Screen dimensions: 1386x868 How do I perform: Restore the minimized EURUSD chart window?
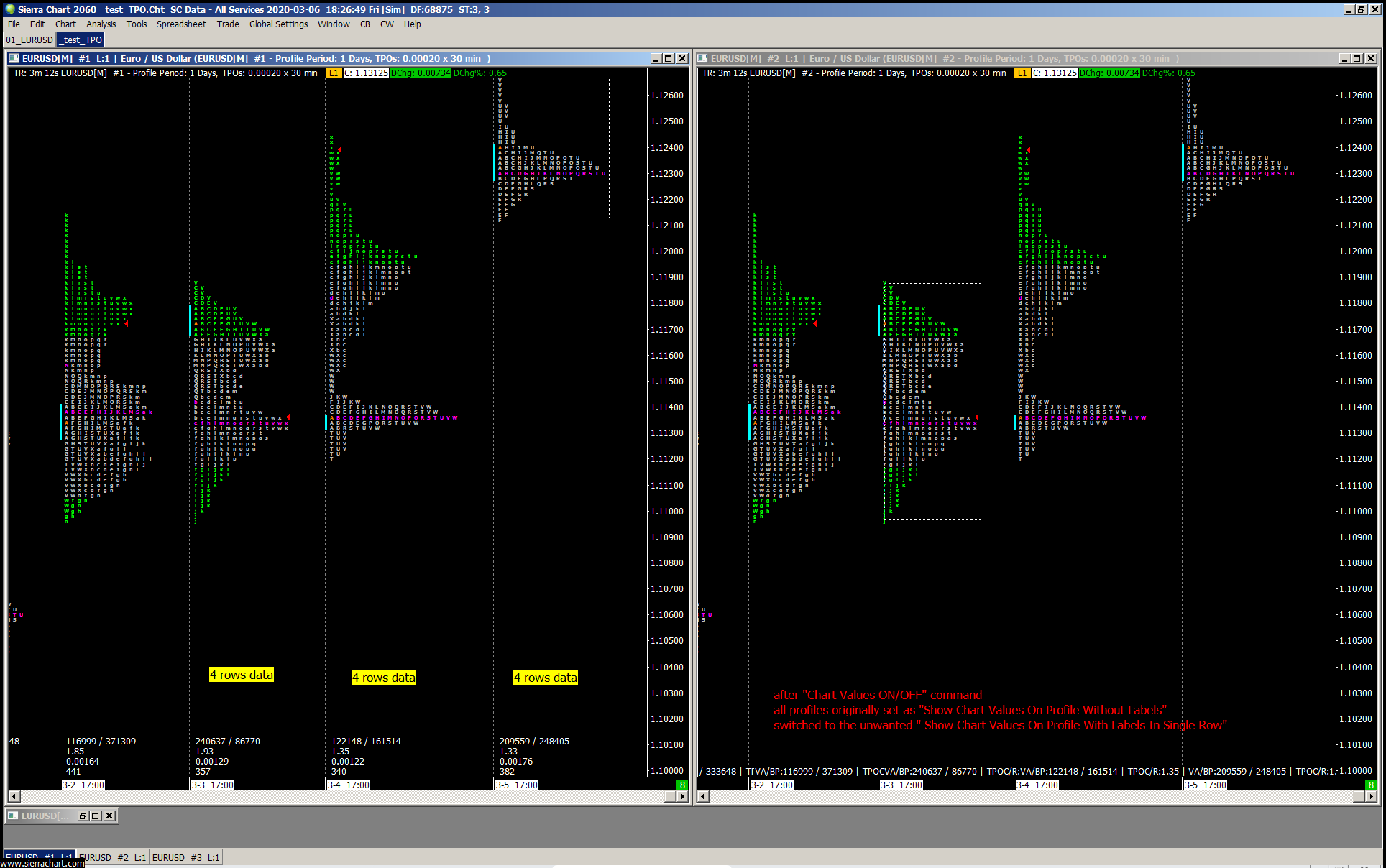(83, 816)
